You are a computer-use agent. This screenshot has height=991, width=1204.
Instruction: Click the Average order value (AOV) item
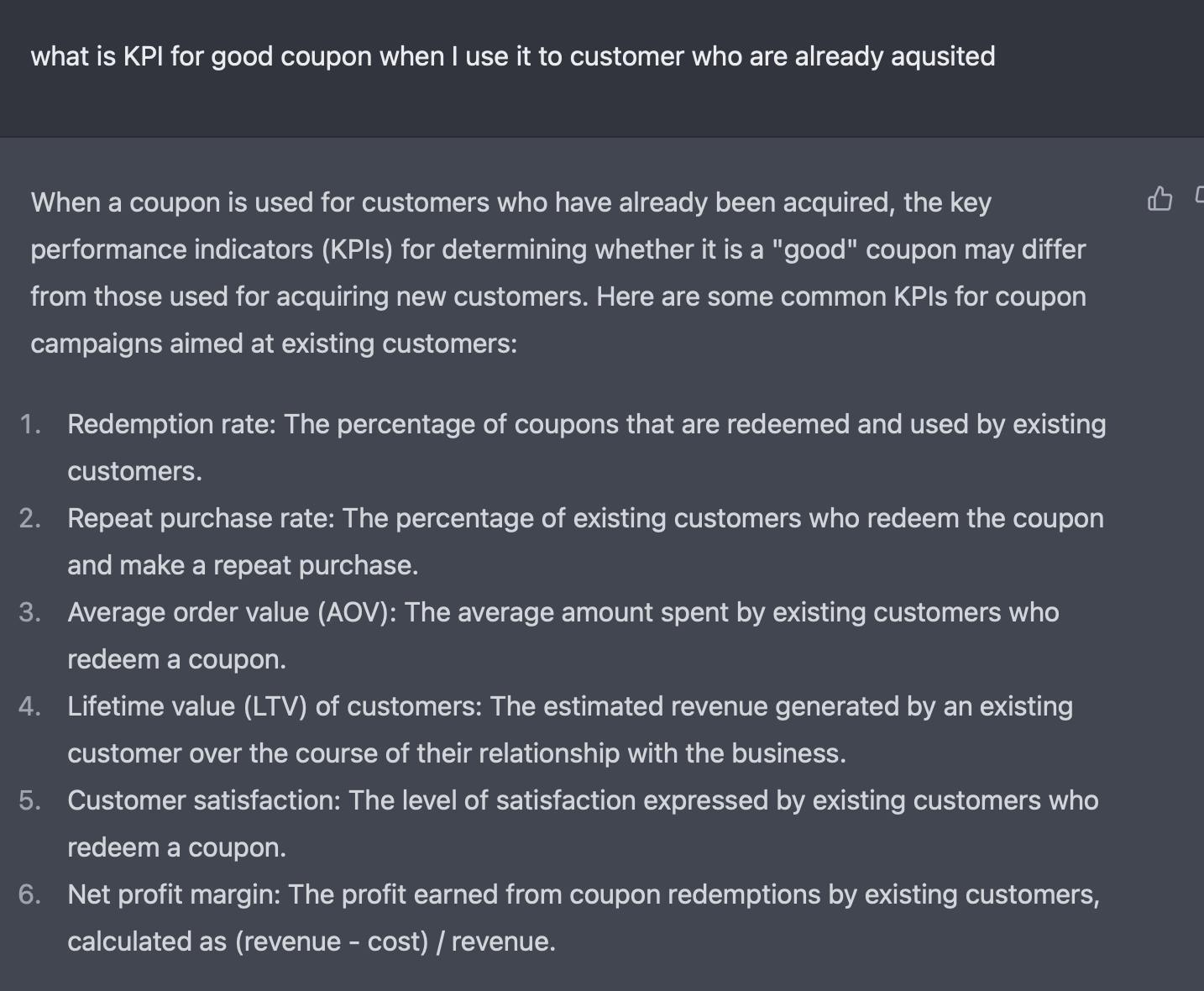click(x=563, y=636)
